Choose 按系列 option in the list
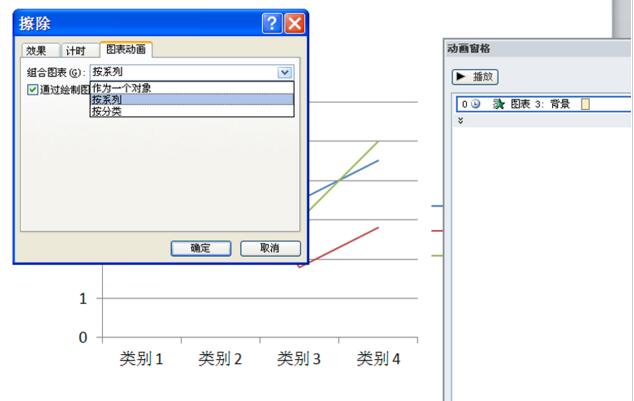The image size is (634, 401). tap(191, 99)
